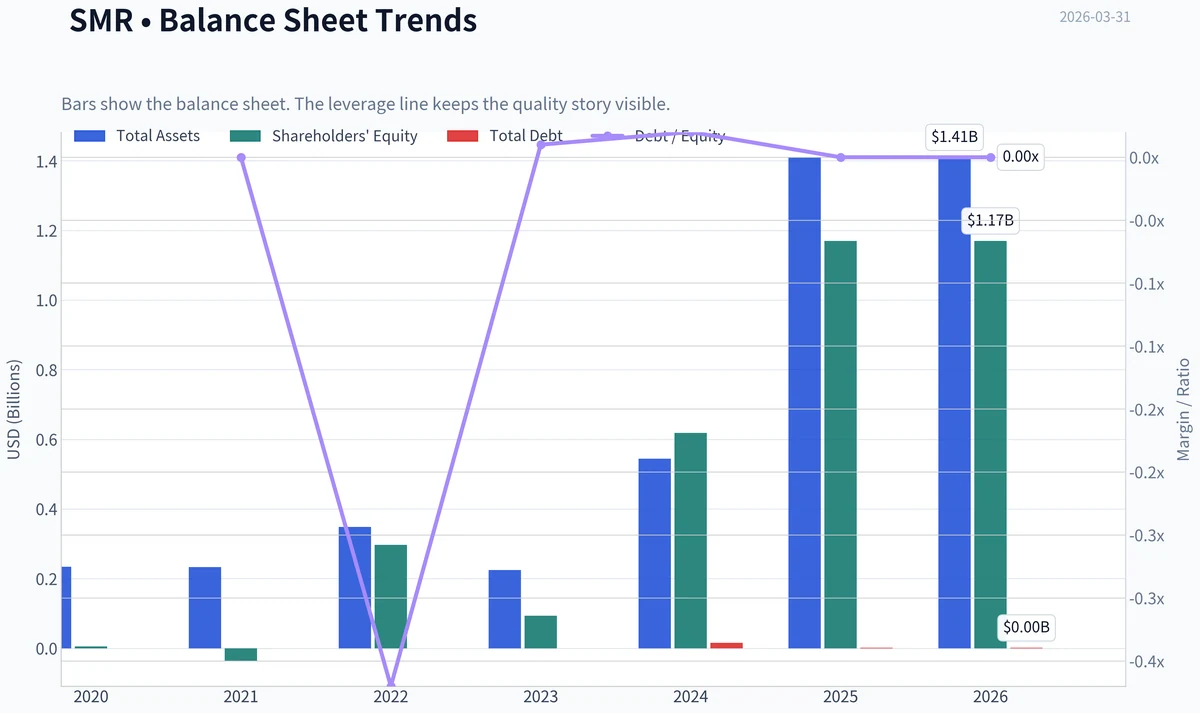The height and width of the screenshot is (713, 1200).
Task: Click the "$1.41B" data label
Action: [x=954, y=137]
